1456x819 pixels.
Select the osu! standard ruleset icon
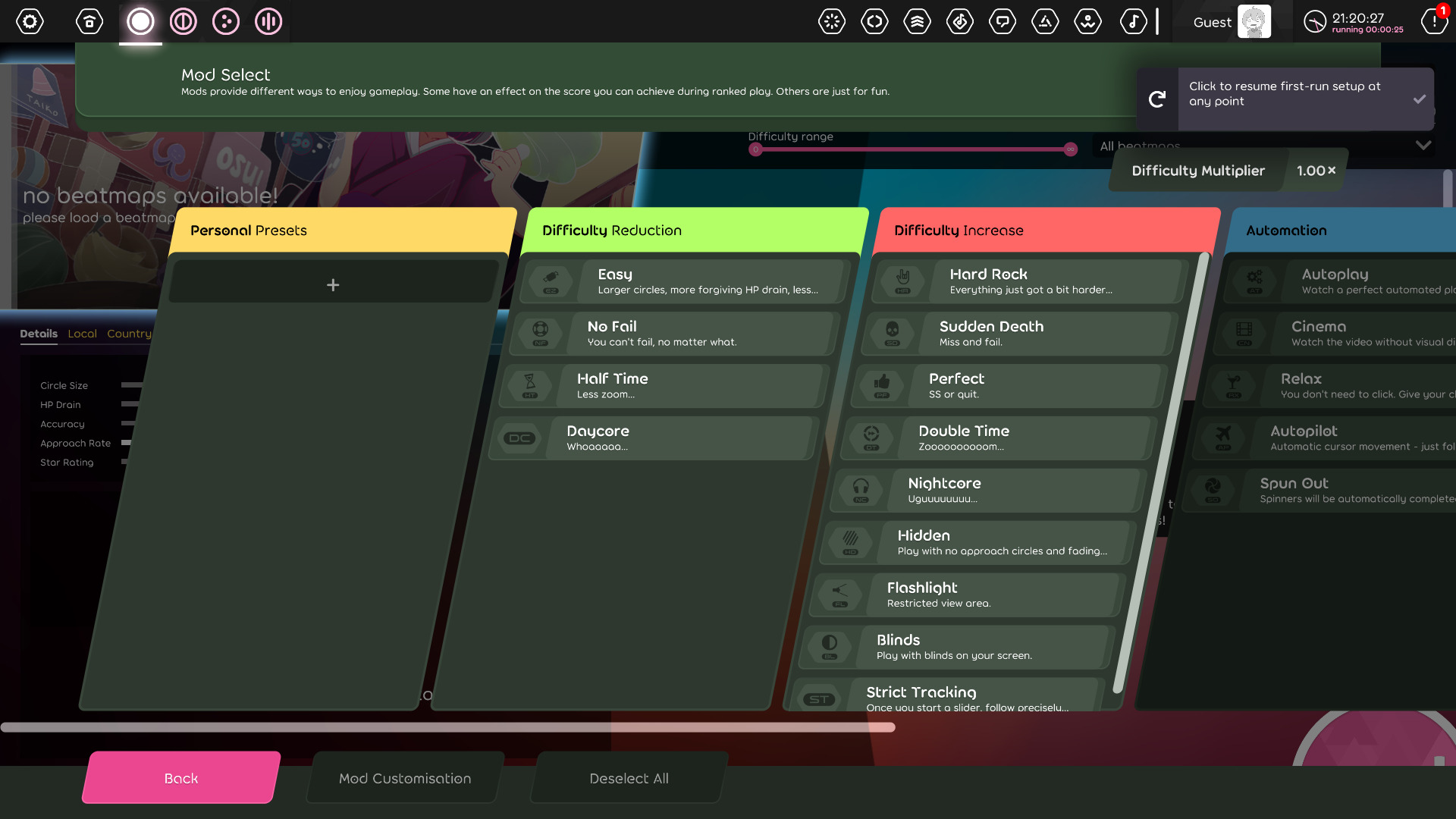(140, 21)
